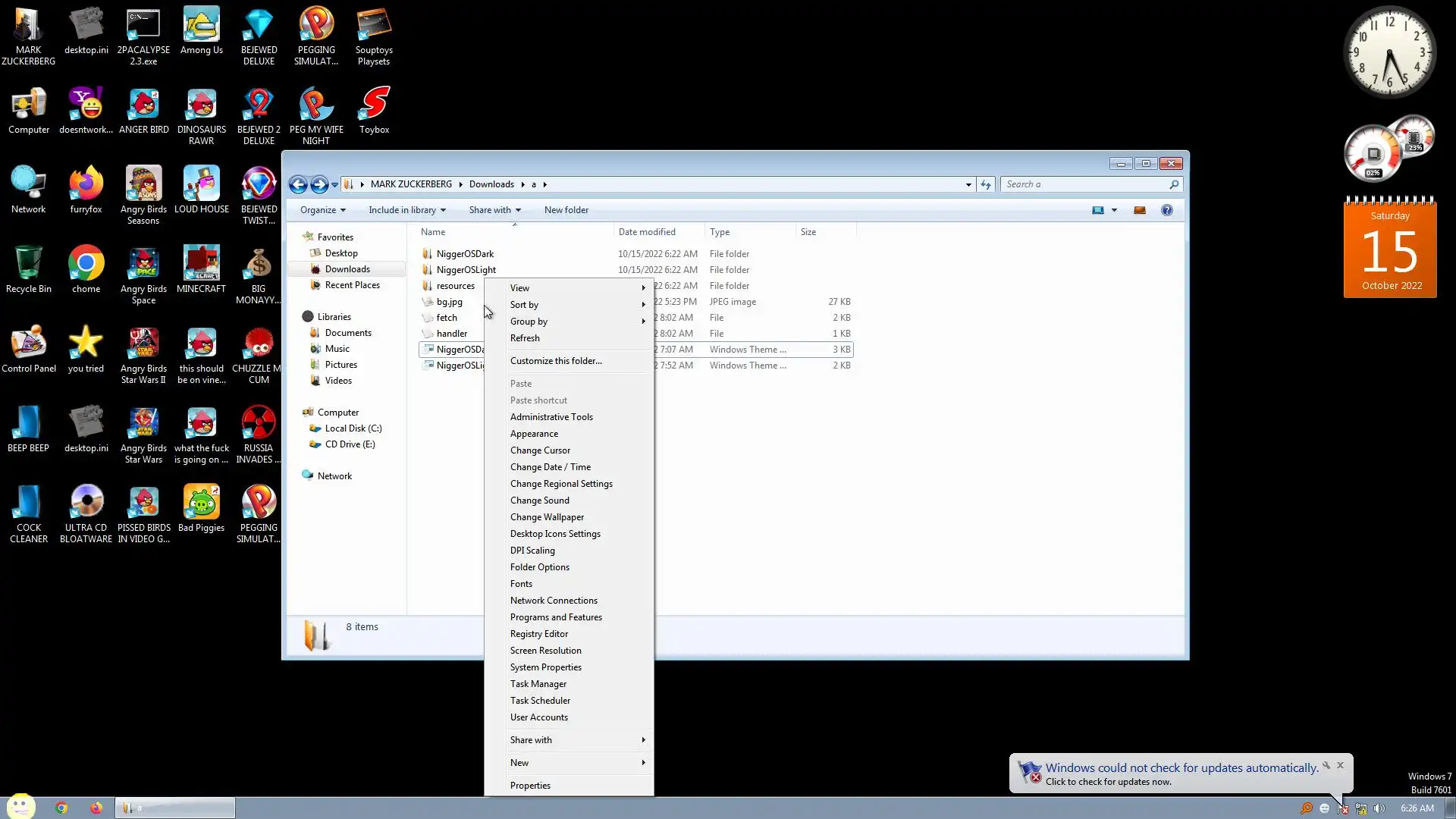Click the Explorer Back arrow button
The image size is (1456, 819).
tap(298, 184)
